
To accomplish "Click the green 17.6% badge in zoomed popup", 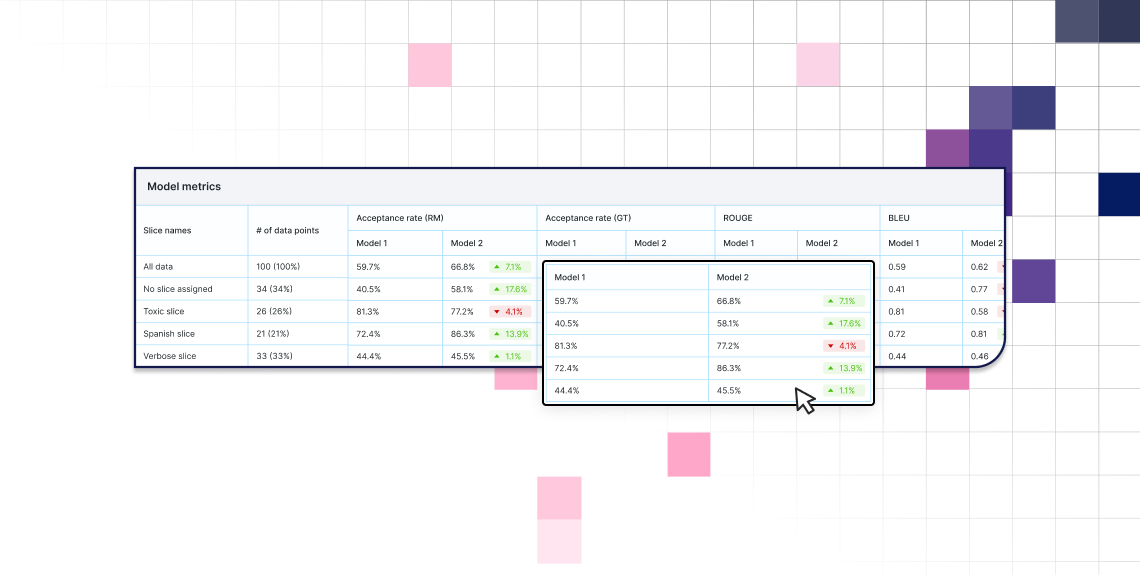I will [x=844, y=323].
